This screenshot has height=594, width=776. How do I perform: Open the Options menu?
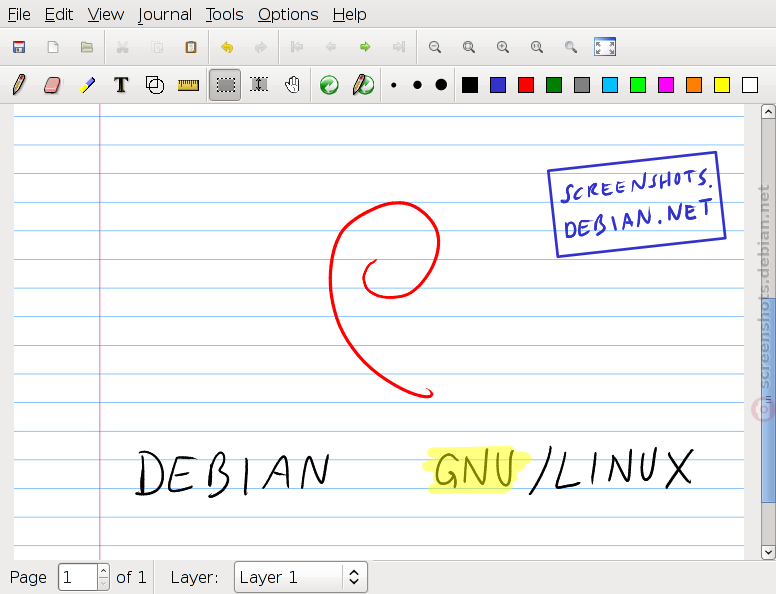click(x=288, y=14)
